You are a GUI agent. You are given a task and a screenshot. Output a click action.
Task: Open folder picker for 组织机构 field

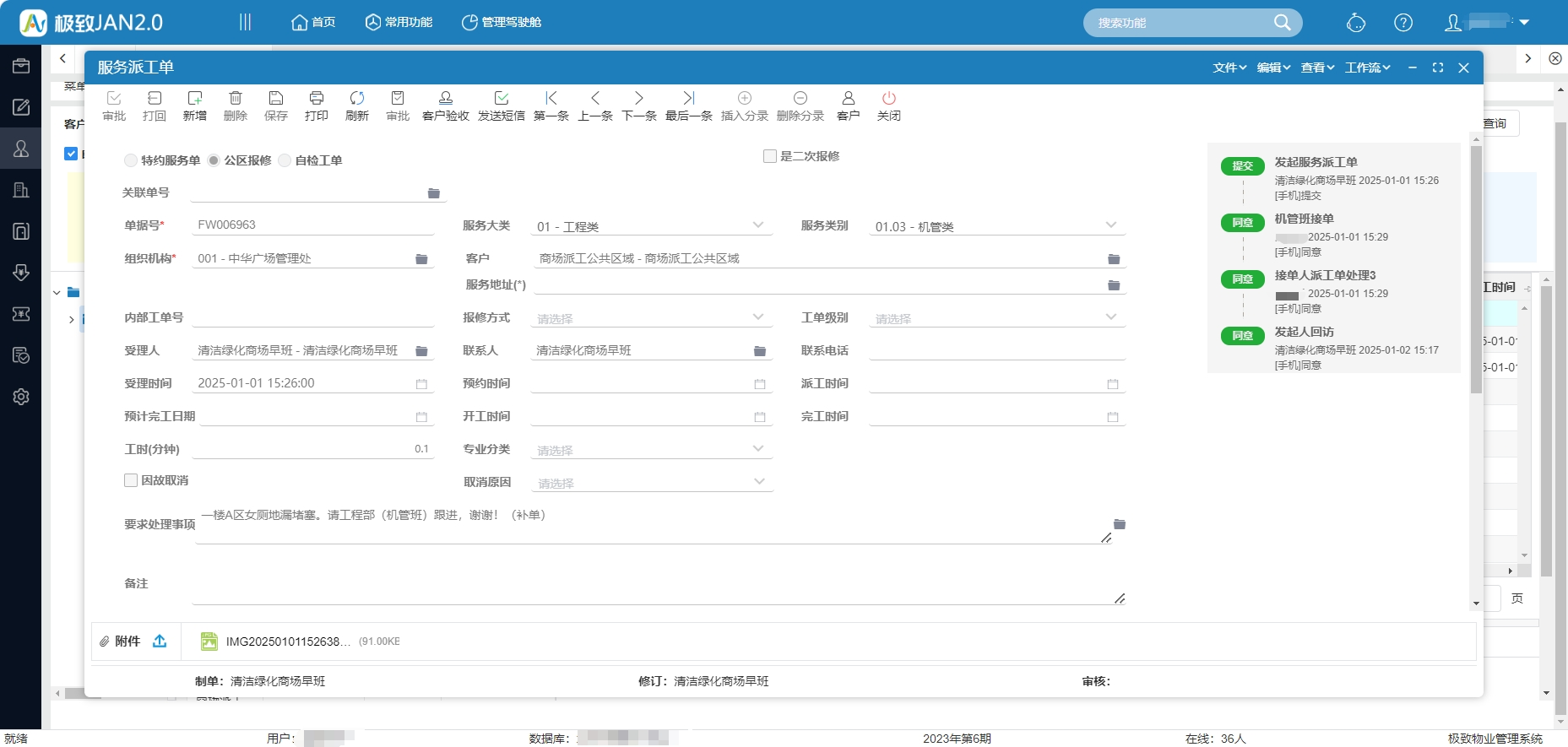coord(421,259)
